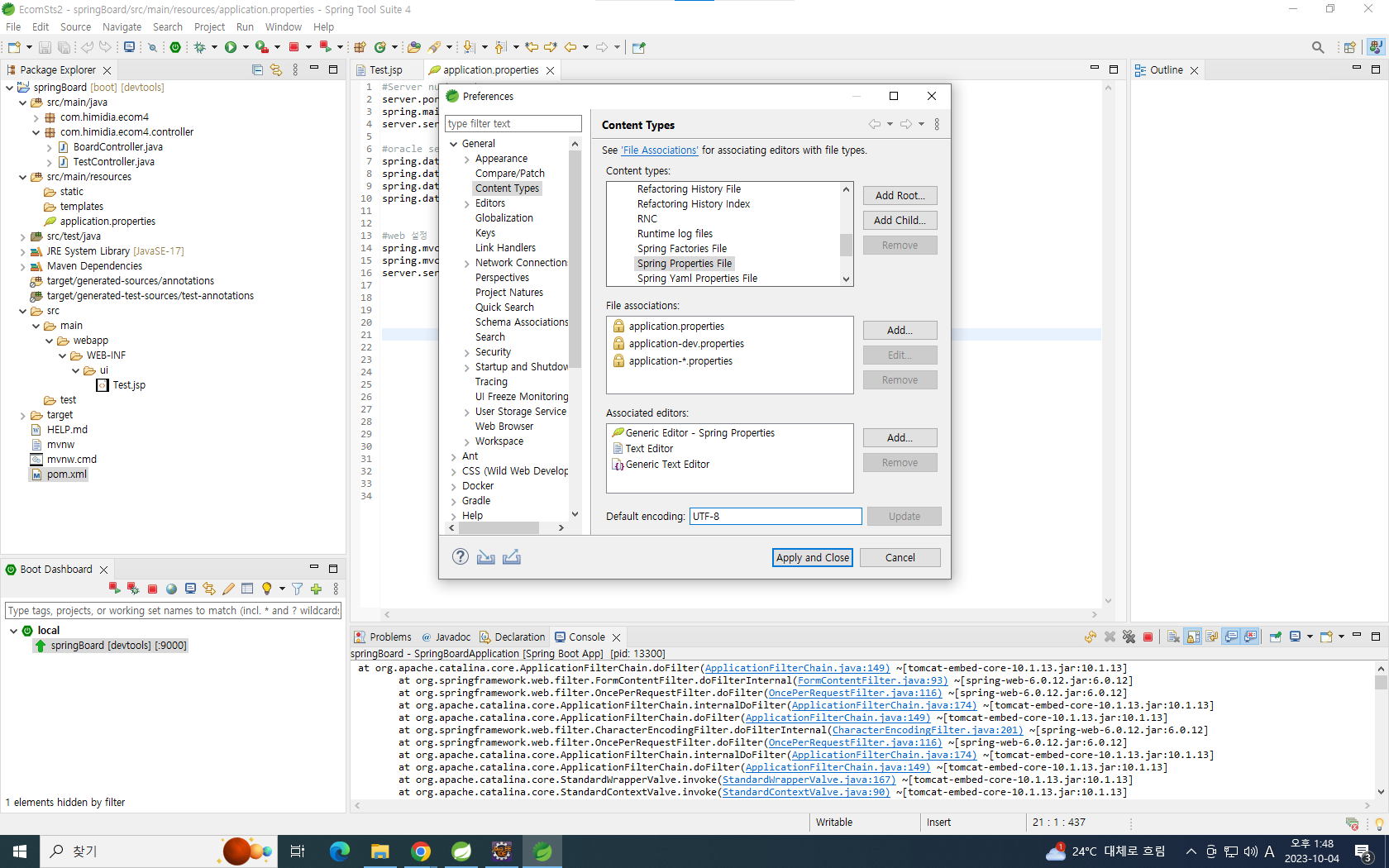The height and width of the screenshot is (868, 1389).
Task: Collapse the General preferences node
Action: [454, 144]
